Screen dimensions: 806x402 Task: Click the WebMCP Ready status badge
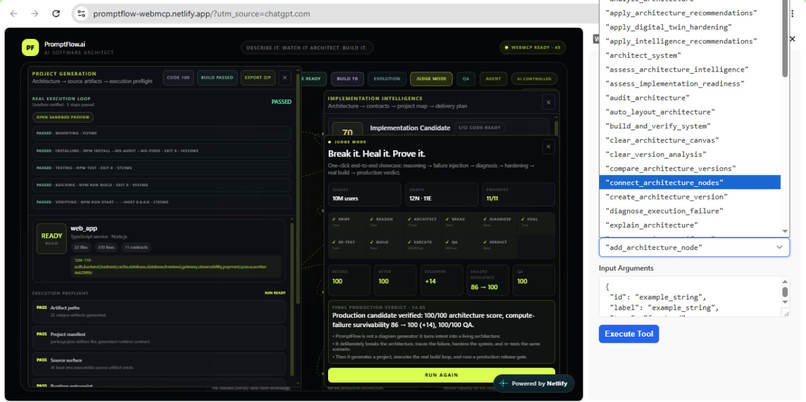click(x=533, y=47)
